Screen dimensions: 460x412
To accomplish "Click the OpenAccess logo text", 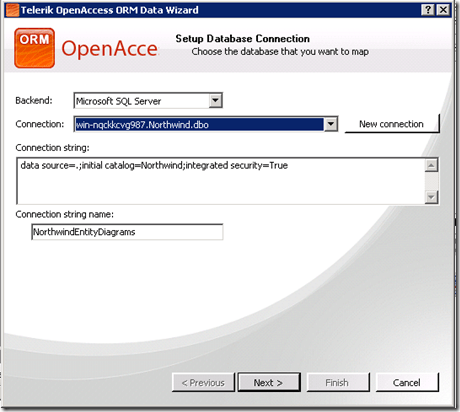I will pyautogui.click(x=110, y=49).
